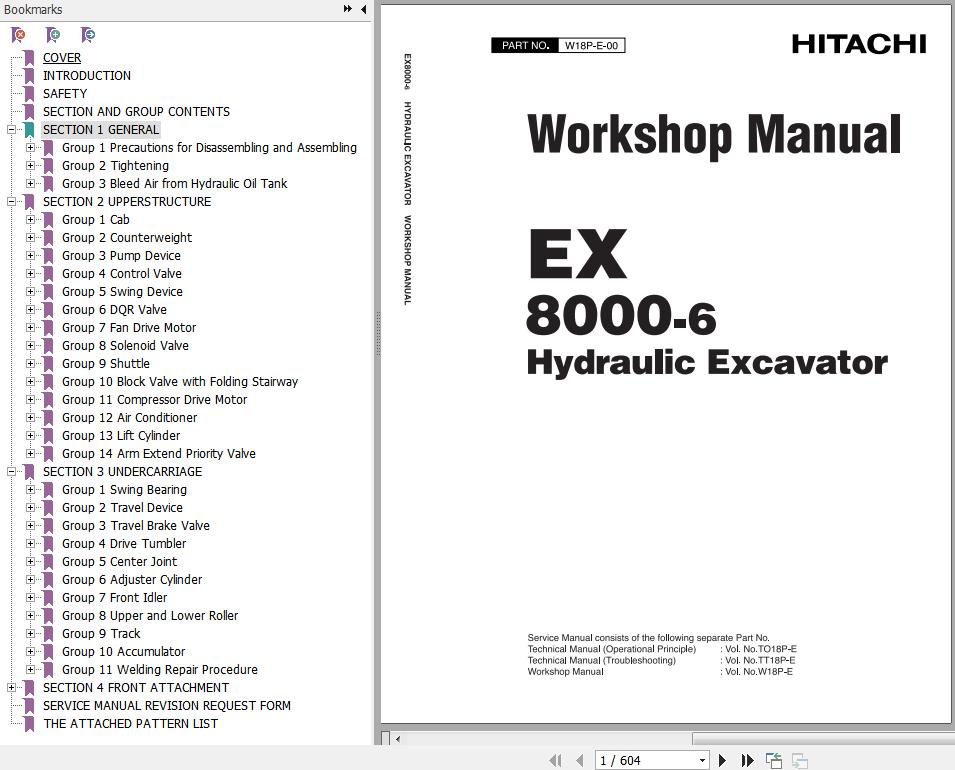Screen dimensions: 955x770
Task: Collapse SECTION 3 UNDERCARRIAGE
Action: [11, 472]
